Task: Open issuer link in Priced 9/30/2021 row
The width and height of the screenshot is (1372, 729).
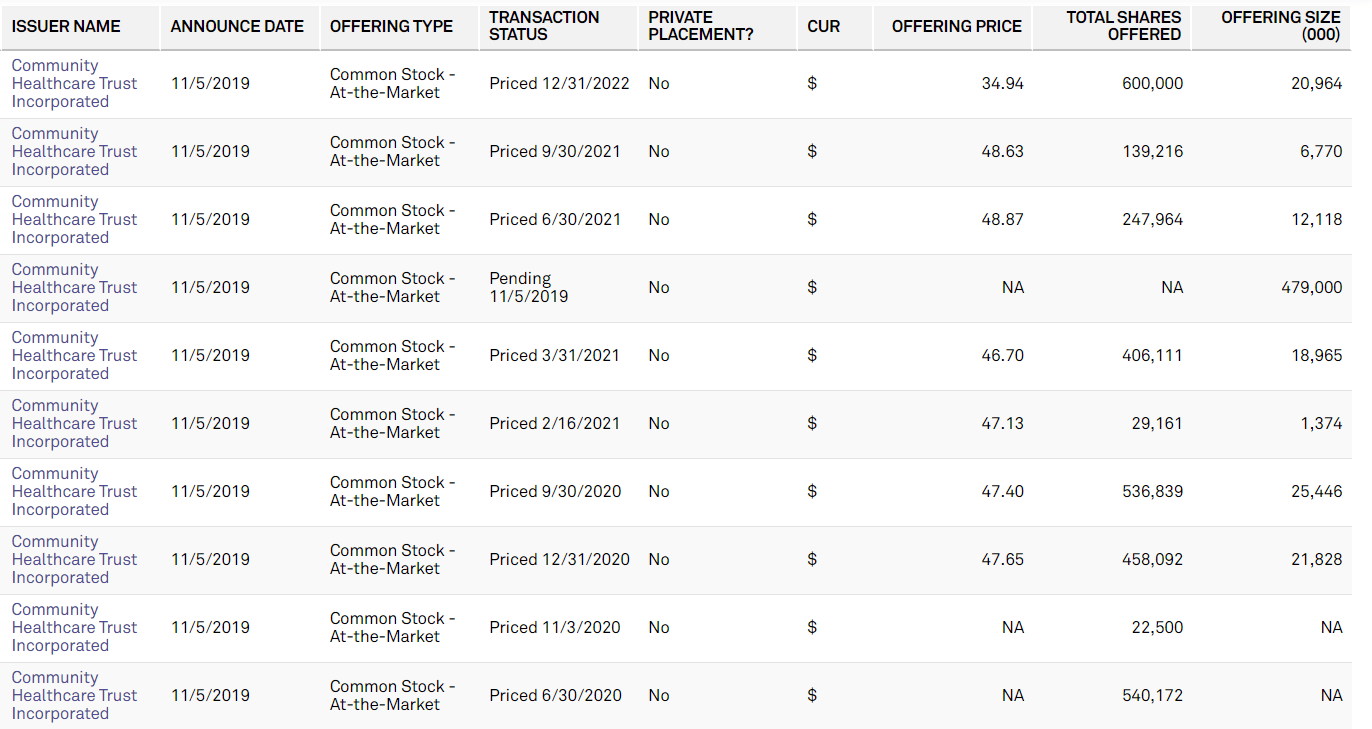Action: coord(74,152)
